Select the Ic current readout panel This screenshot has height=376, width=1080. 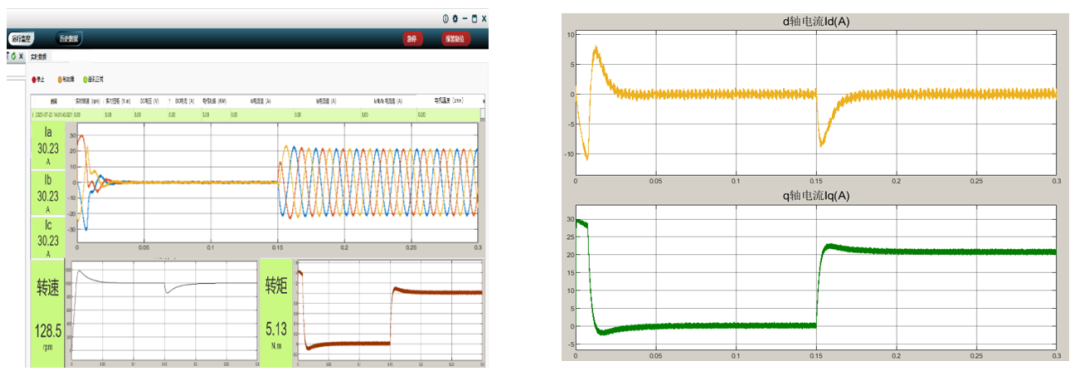click(x=48, y=238)
